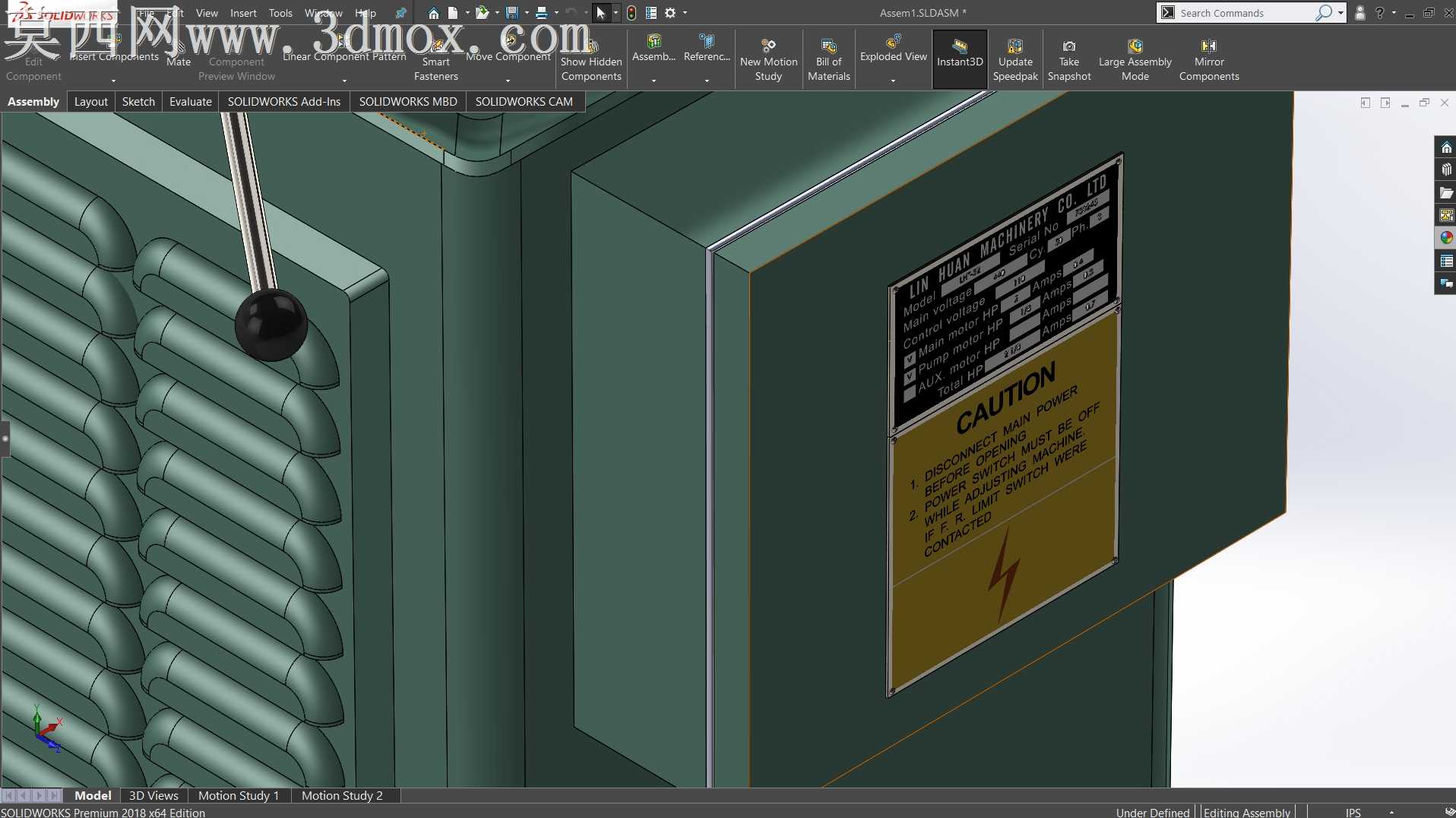Screen dimensions: 1456x818
Task: Open Appearances color ball in task pane
Action: pos(1445,238)
